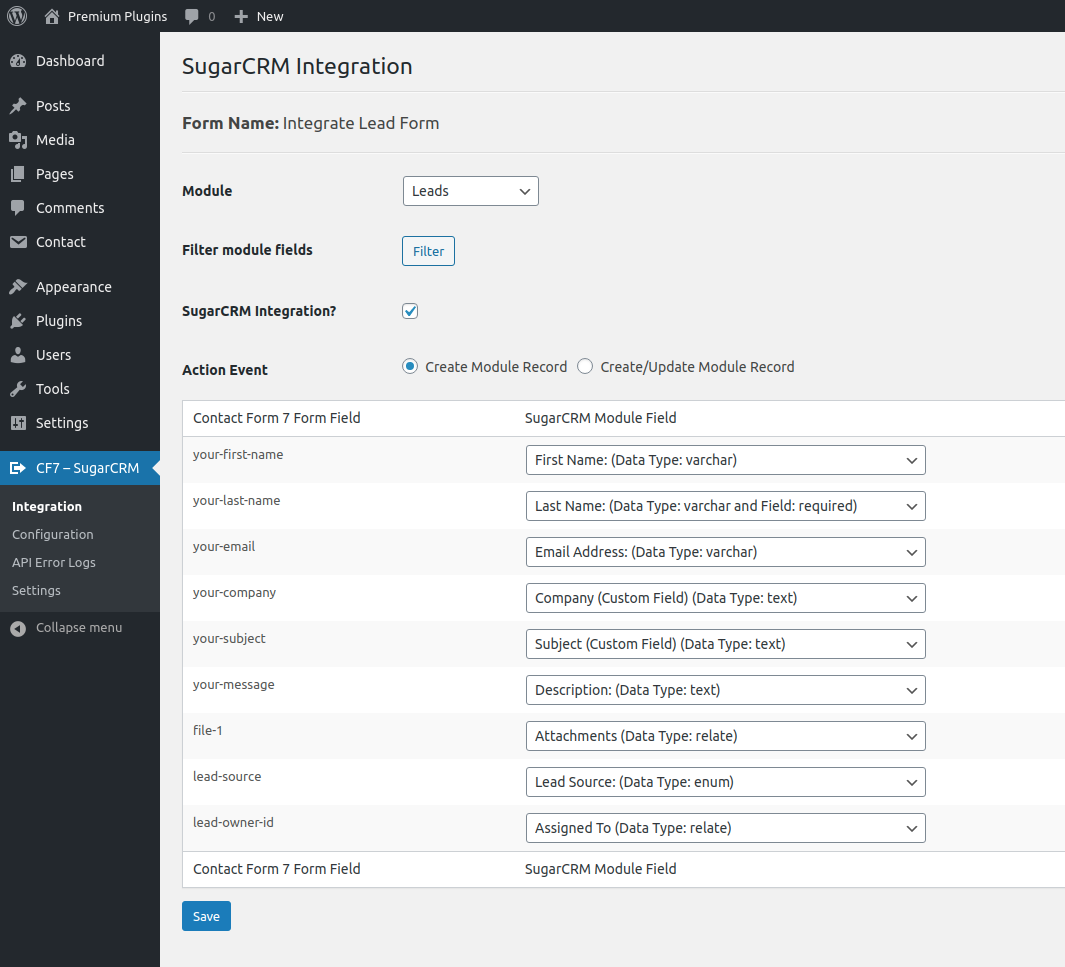Select the Pages icon in the sidebar

click(x=20, y=174)
